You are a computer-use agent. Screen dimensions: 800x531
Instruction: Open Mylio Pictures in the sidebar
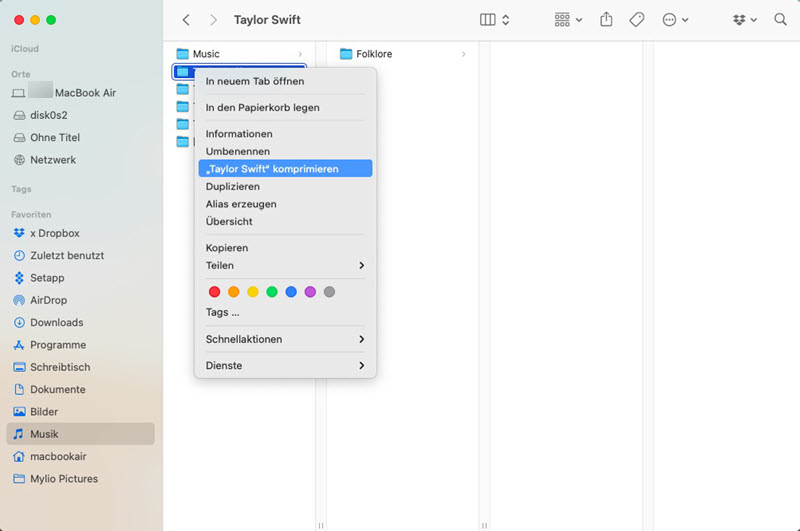tap(80, 479)
